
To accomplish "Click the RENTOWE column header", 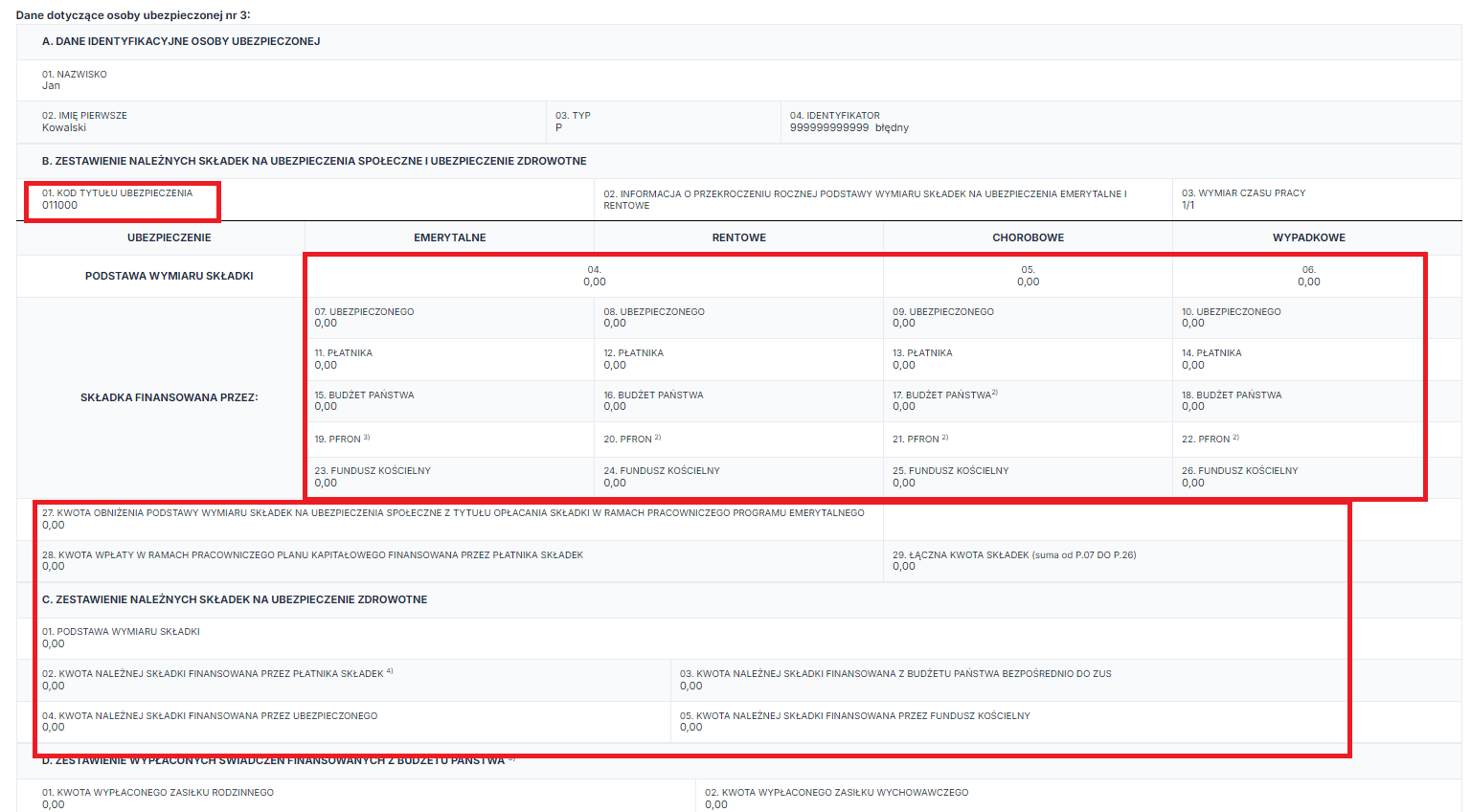I will point(738,237).
